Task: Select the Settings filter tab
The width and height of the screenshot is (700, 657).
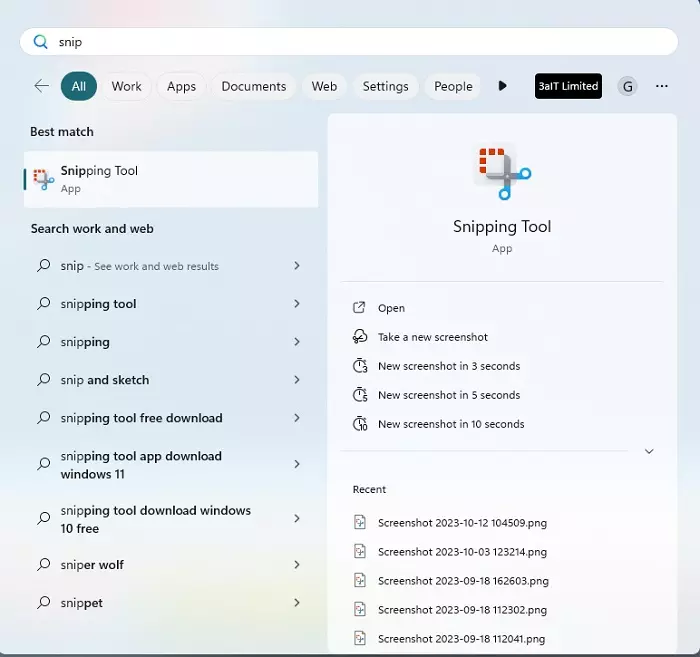Action: click(x=385, y=86)
